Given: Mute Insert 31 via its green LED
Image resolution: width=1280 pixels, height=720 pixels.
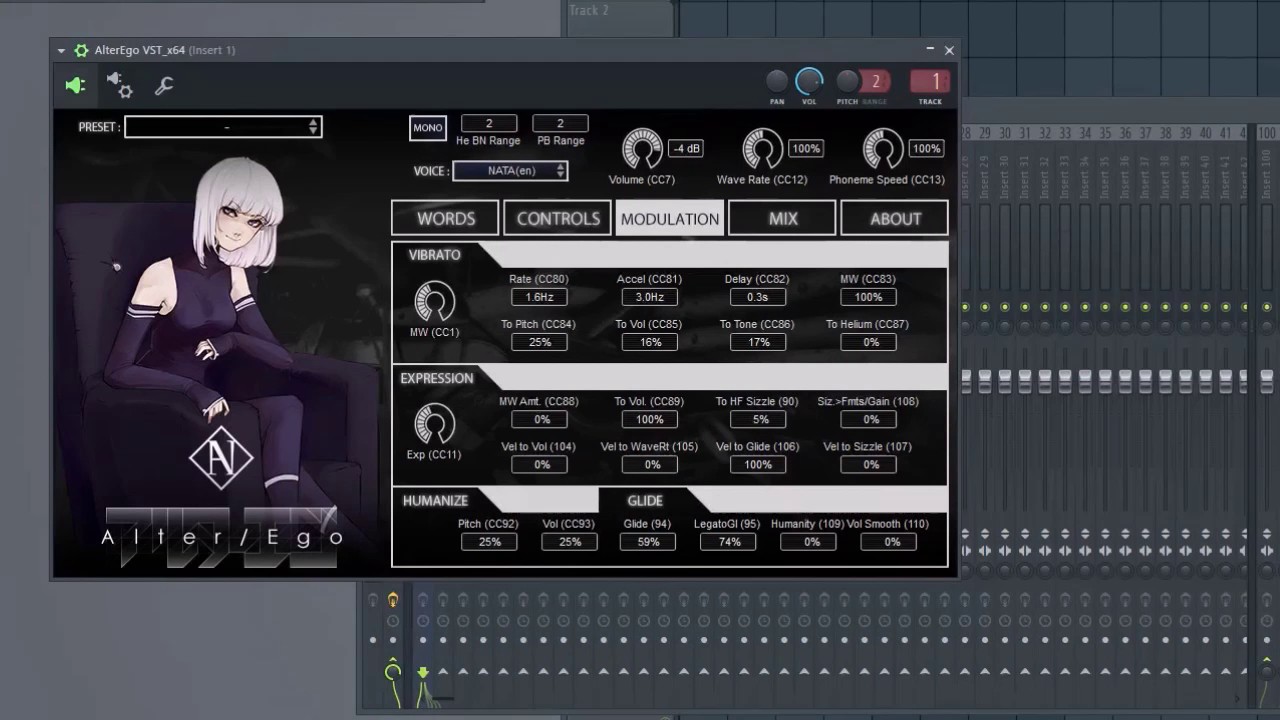Looking at the screenshot, I should [x=1025, y=307].
